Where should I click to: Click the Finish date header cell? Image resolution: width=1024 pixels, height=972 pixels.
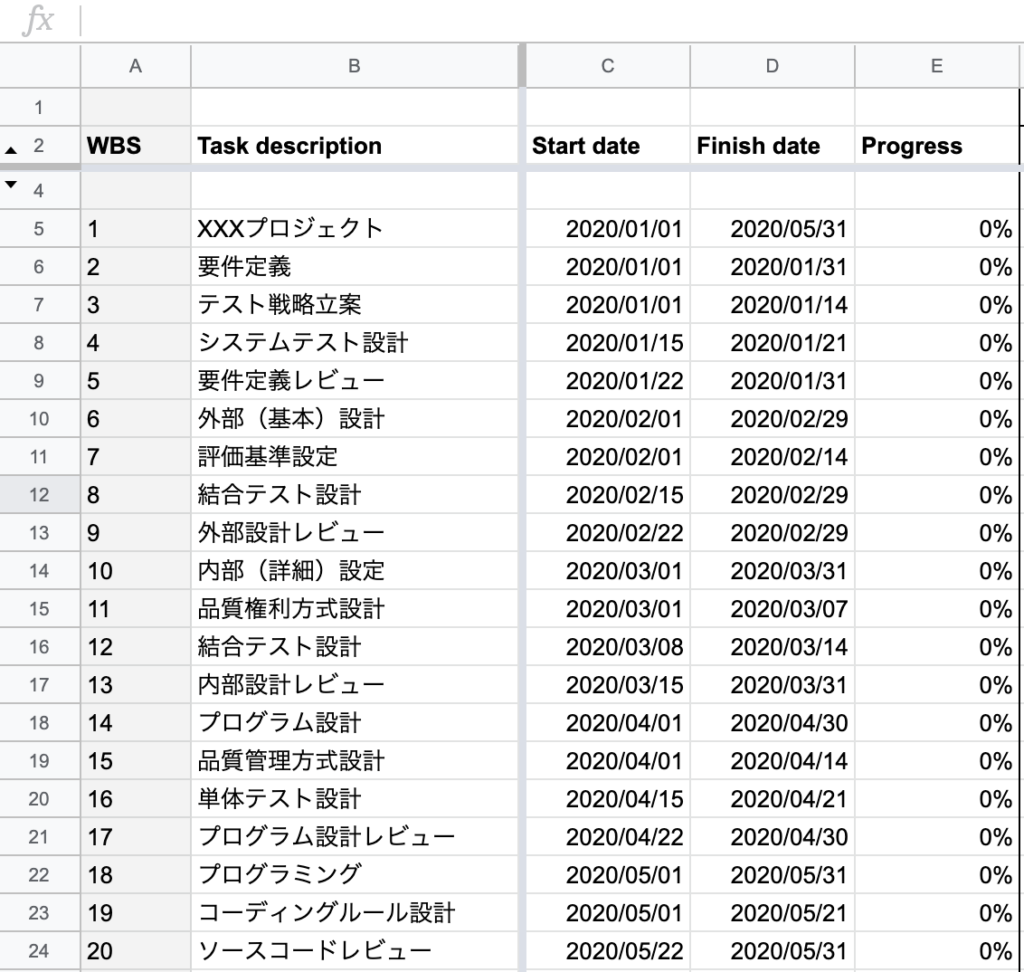pos(772,145)
